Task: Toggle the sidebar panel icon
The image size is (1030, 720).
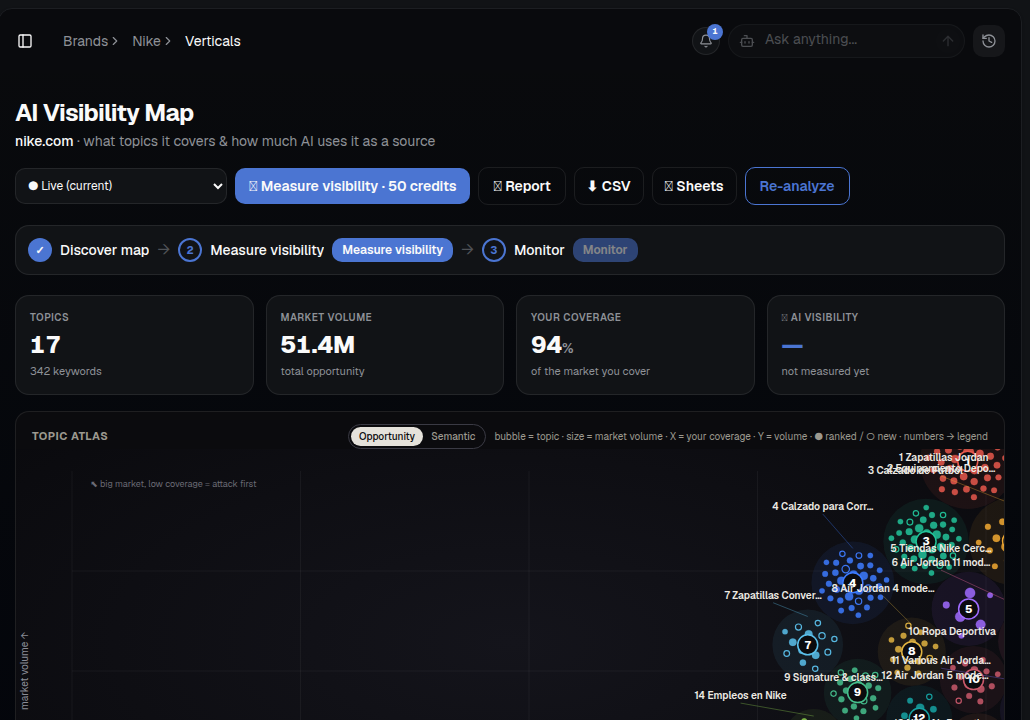Action: click(25, 41)
